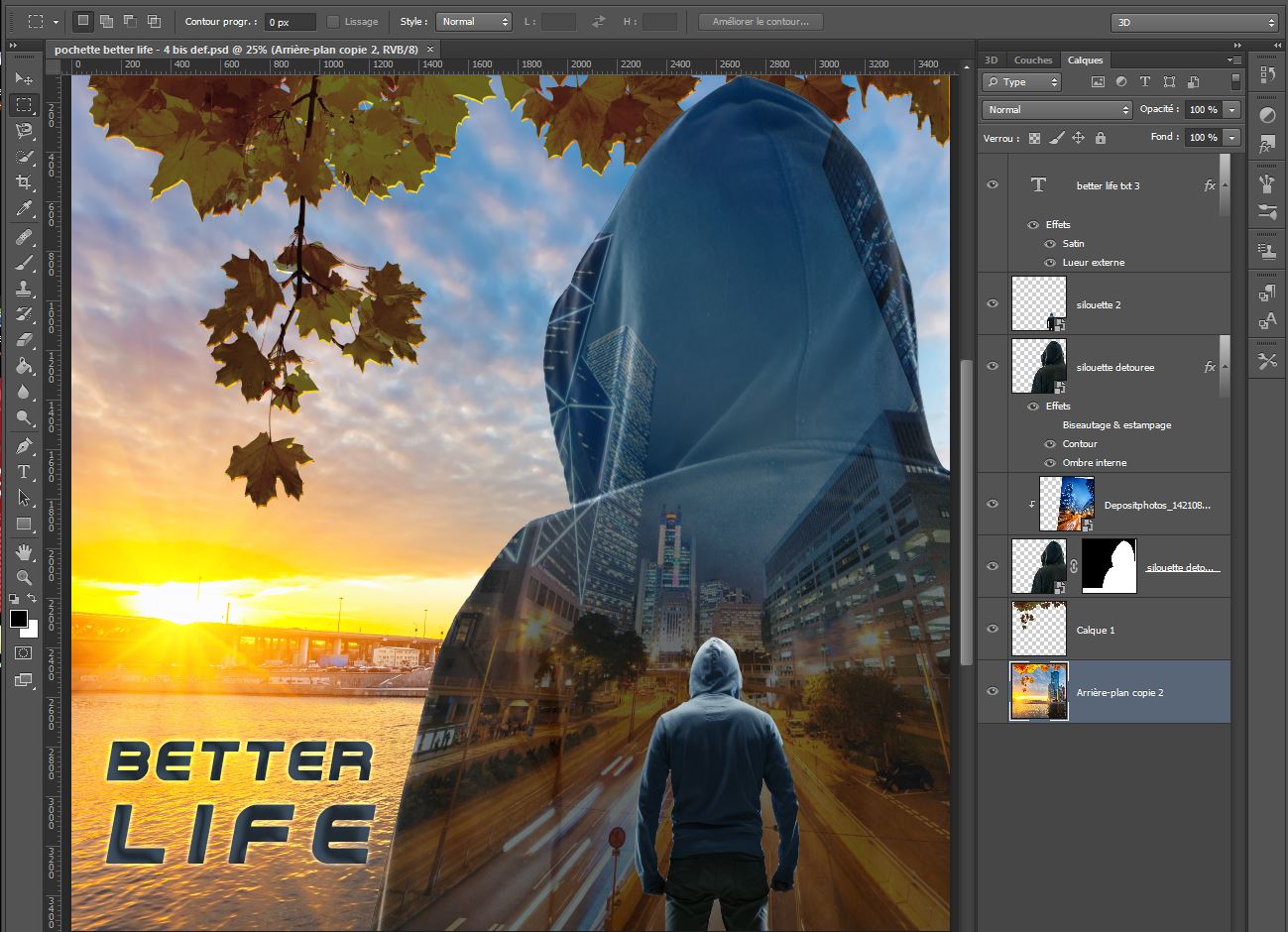
Task: Select the Eyedropper tool
Action: coord(24,209)
